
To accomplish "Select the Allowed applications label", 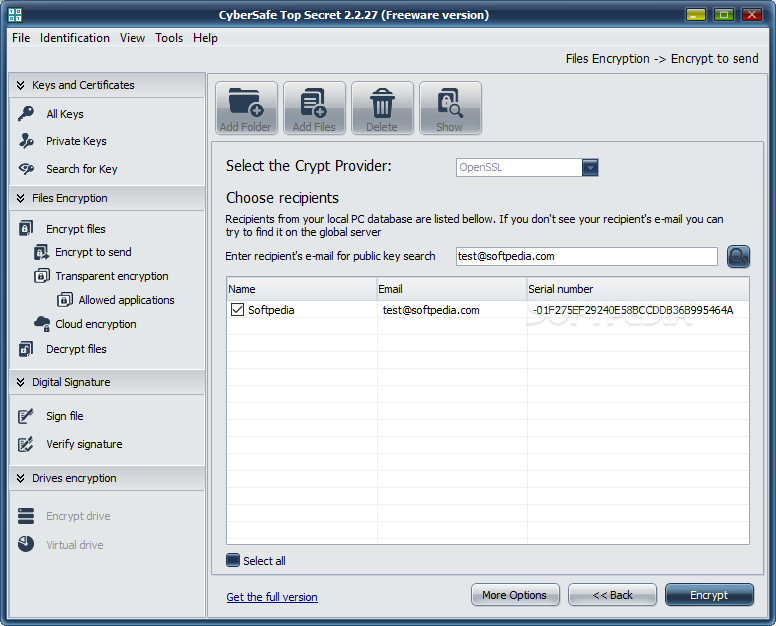I will click(126, 300).
